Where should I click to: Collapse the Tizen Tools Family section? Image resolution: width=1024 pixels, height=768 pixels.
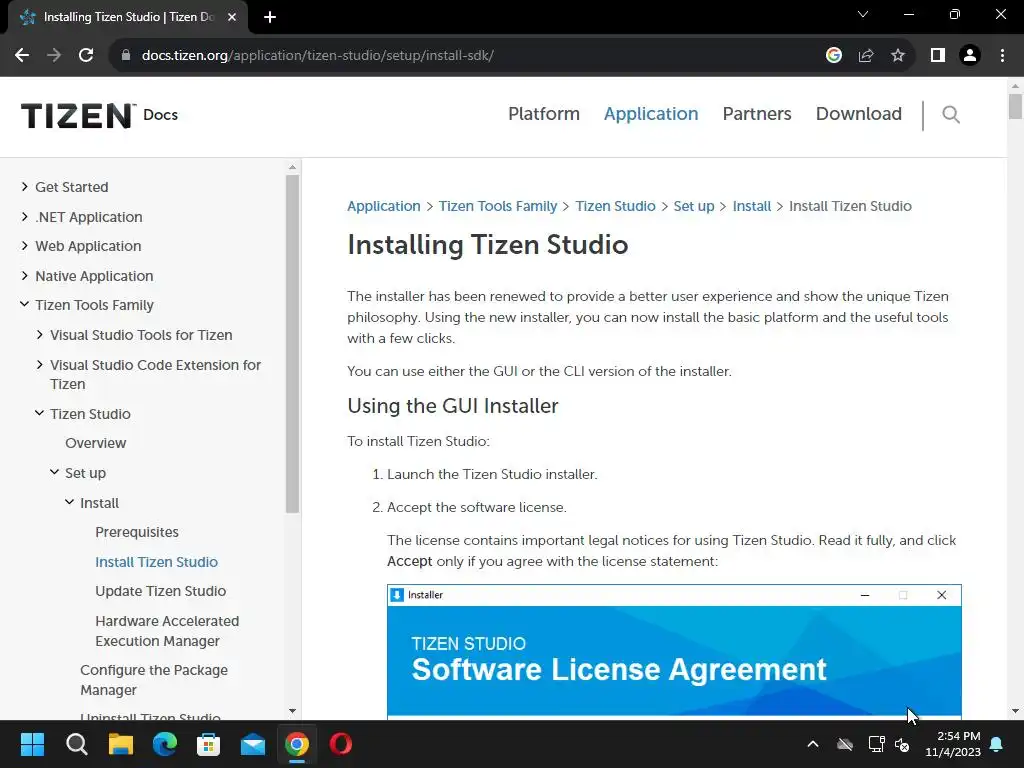[x=24, y=304]
